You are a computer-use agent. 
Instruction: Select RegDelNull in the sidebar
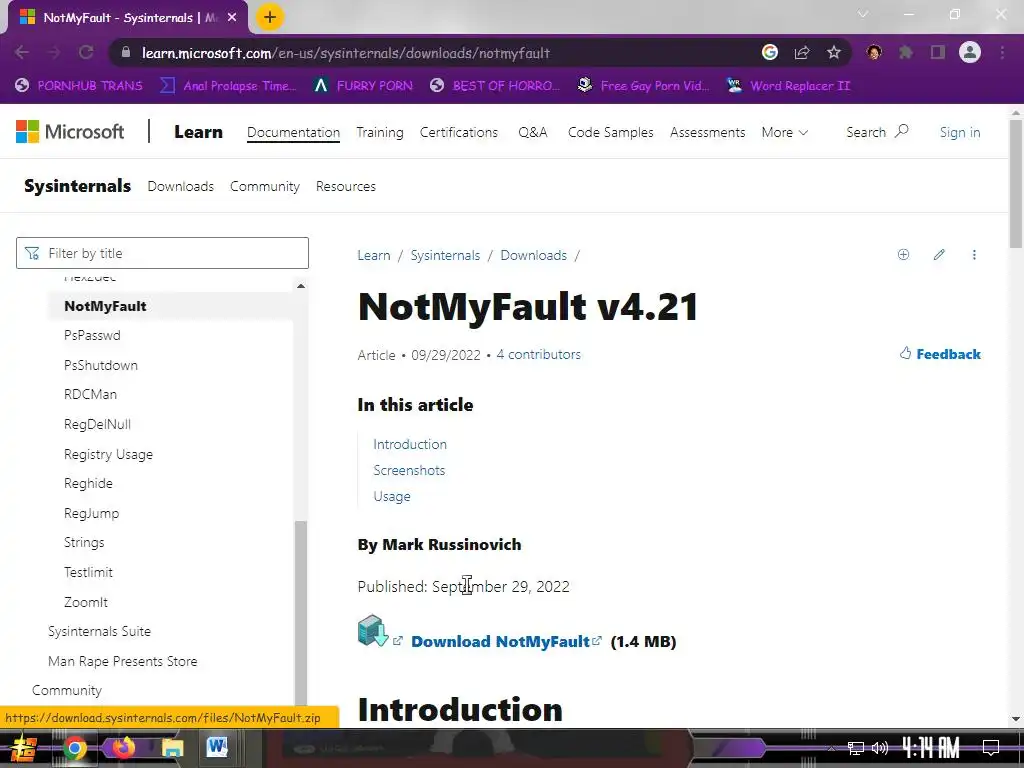pos(97,424)
